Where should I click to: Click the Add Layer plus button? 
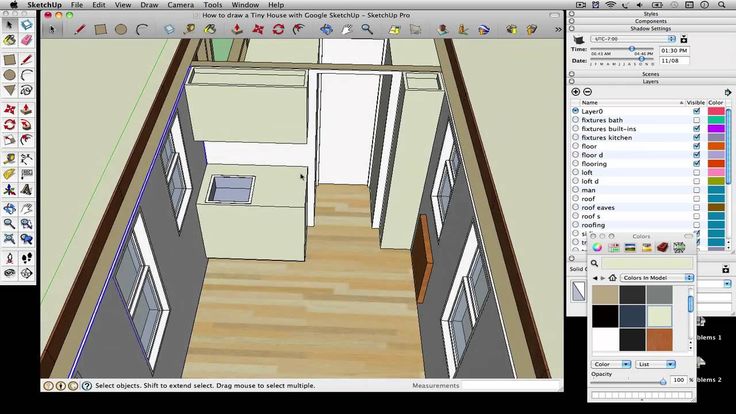point(576,92)
